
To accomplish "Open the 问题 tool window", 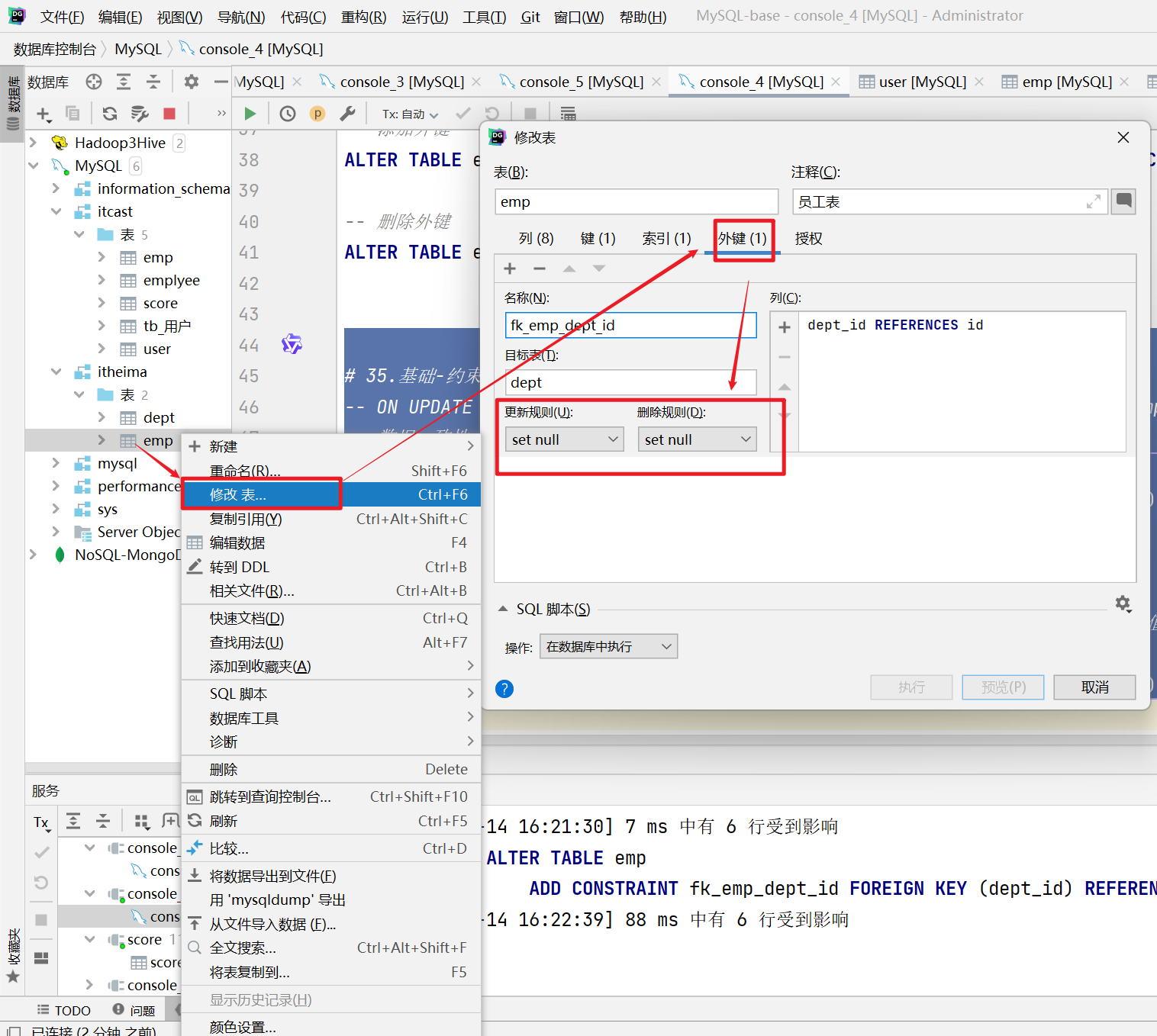I will point(134,1010).
